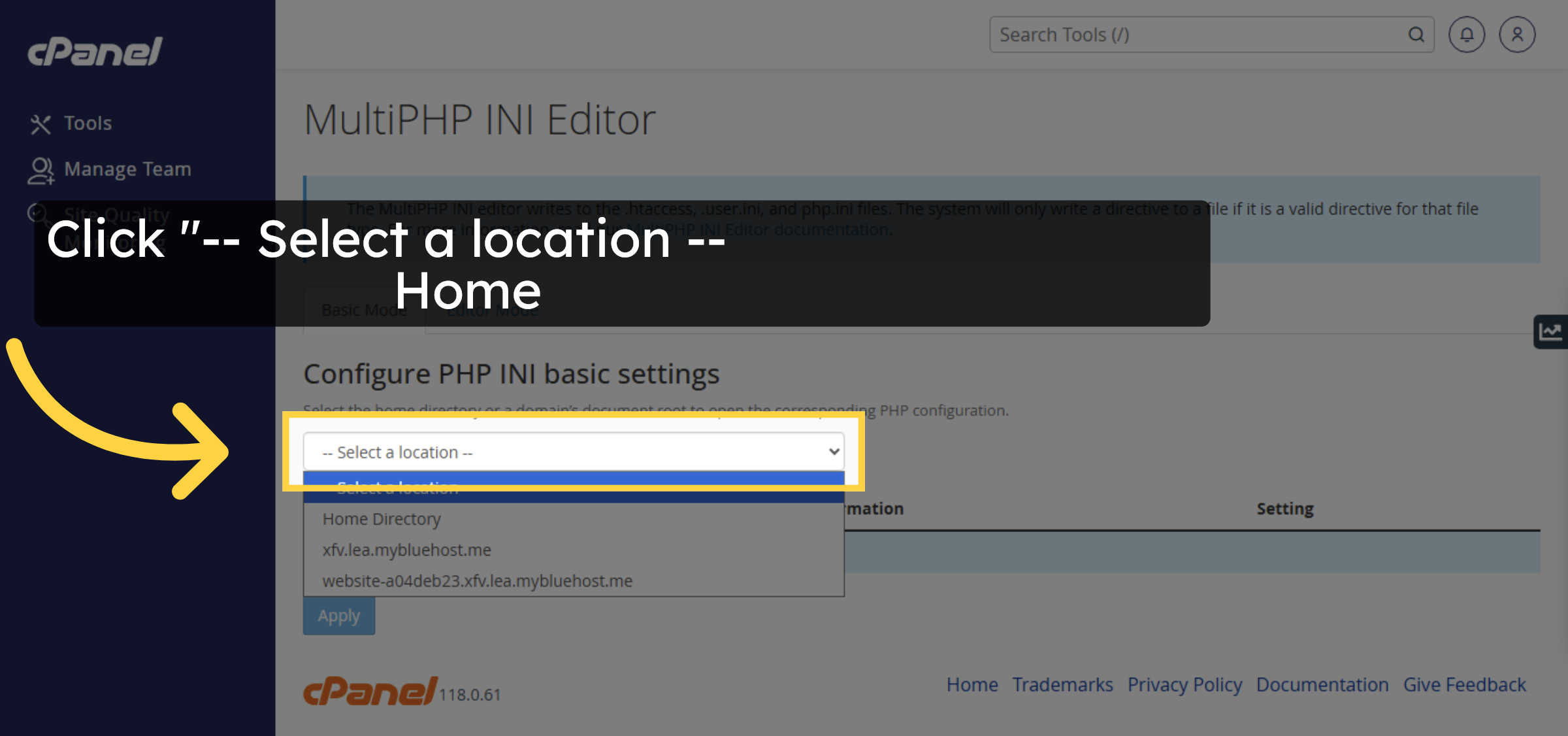Select xfv.lea.mybluehost.me location option

click(406, 550)
